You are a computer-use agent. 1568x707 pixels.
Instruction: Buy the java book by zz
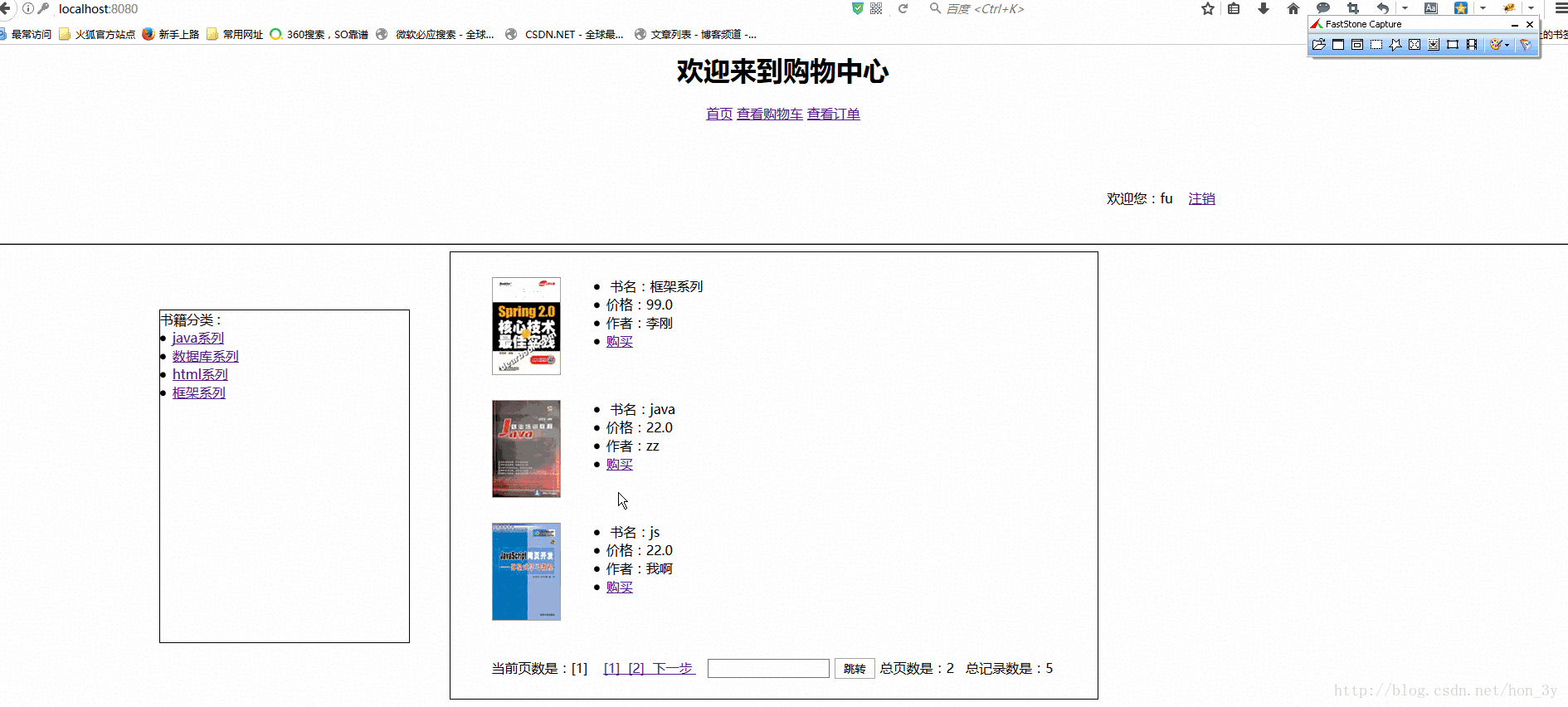tap(620, 464)
